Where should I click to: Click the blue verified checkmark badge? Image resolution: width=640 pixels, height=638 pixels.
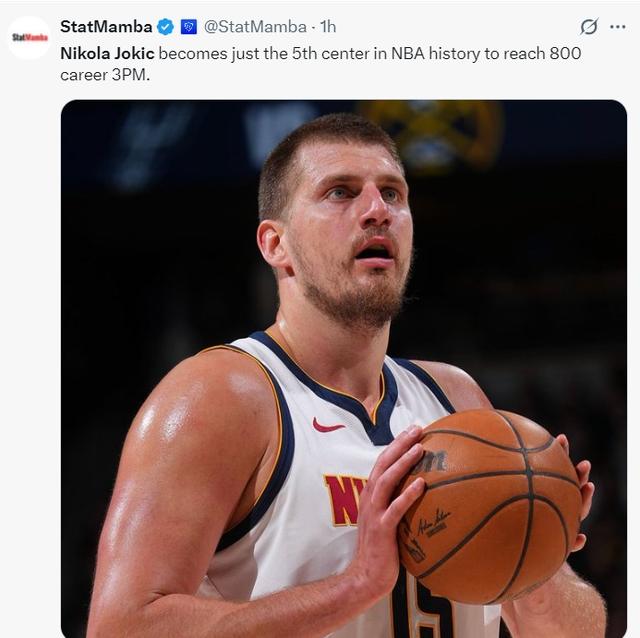[x=166, y=27]
